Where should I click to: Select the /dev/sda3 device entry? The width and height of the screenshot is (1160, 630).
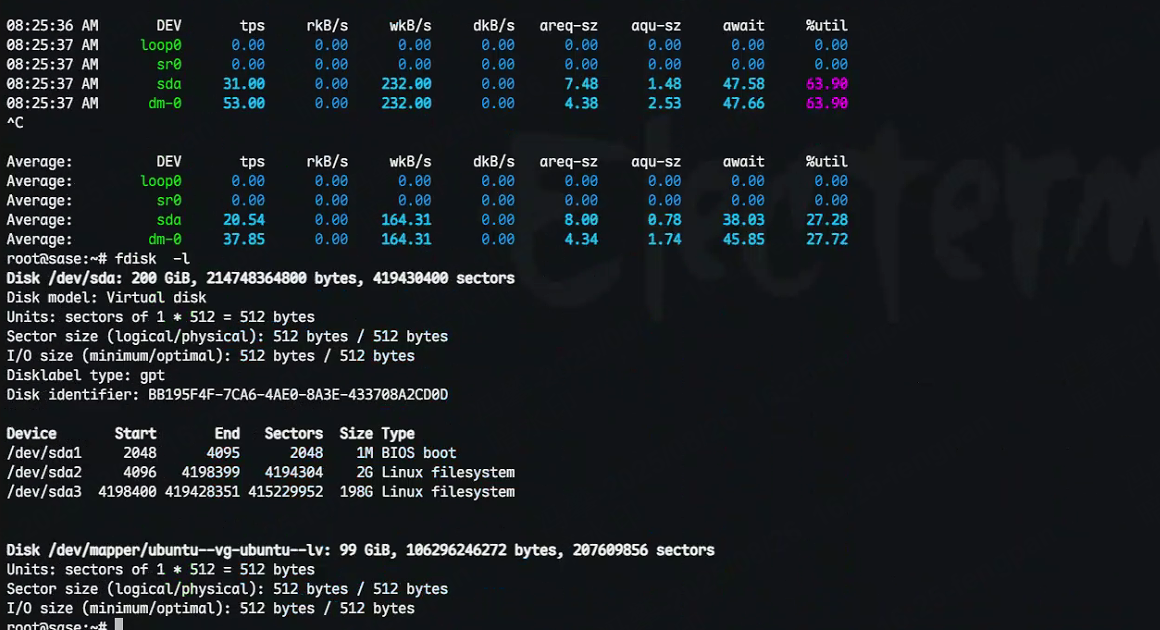(x=44, y=492)
